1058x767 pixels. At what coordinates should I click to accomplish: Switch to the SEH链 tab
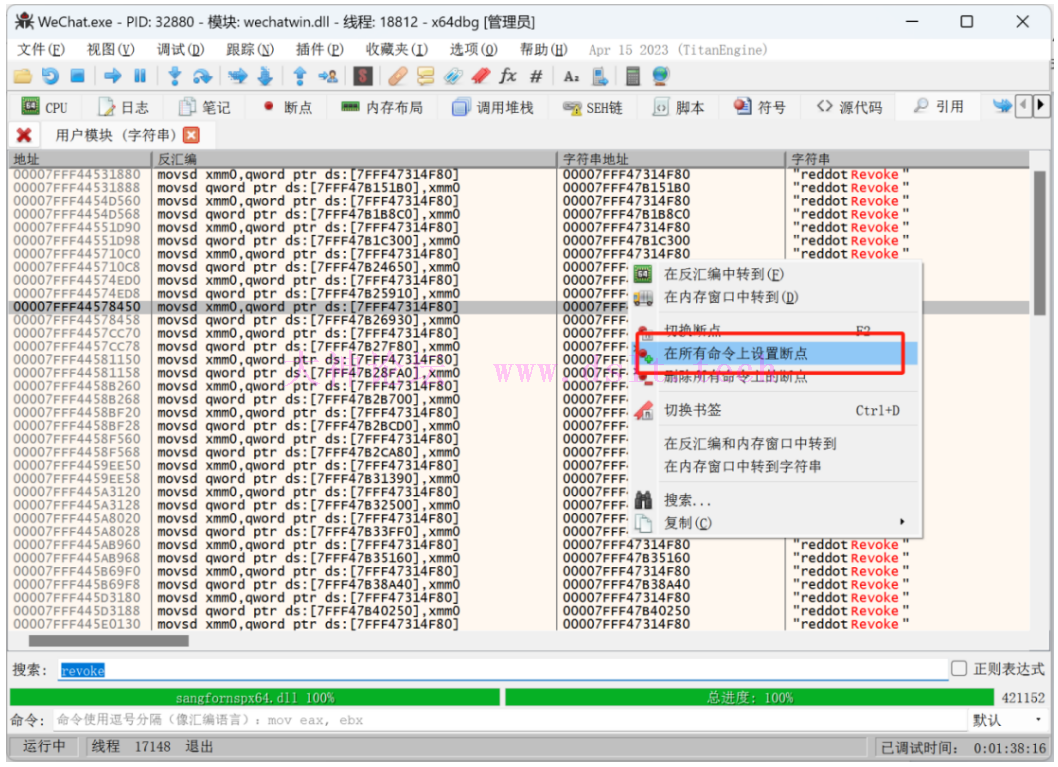click(x=593, y=107)
